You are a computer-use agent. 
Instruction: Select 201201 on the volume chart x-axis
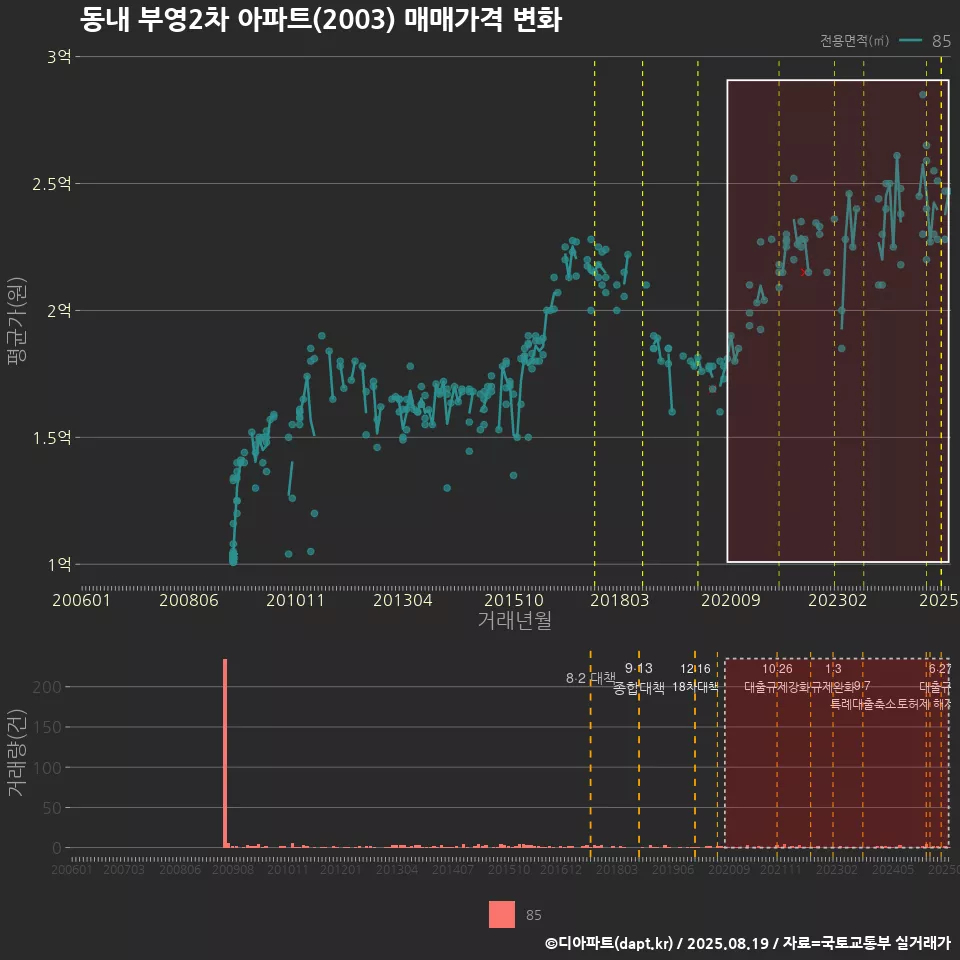click(x=340, y=870)
